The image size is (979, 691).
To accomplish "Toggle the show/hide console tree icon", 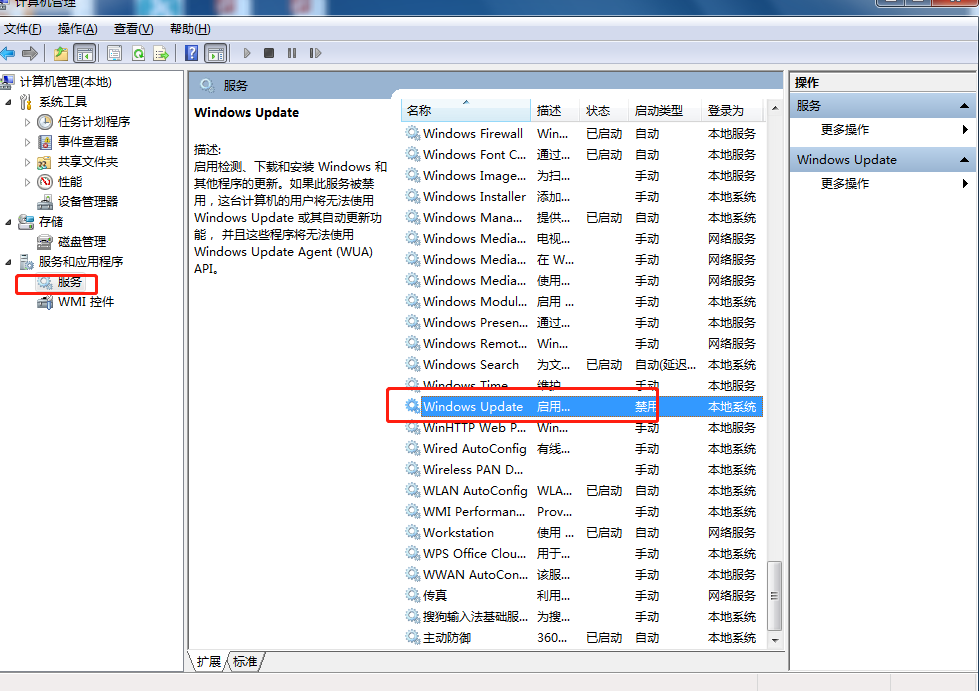I will click(84, 54).
